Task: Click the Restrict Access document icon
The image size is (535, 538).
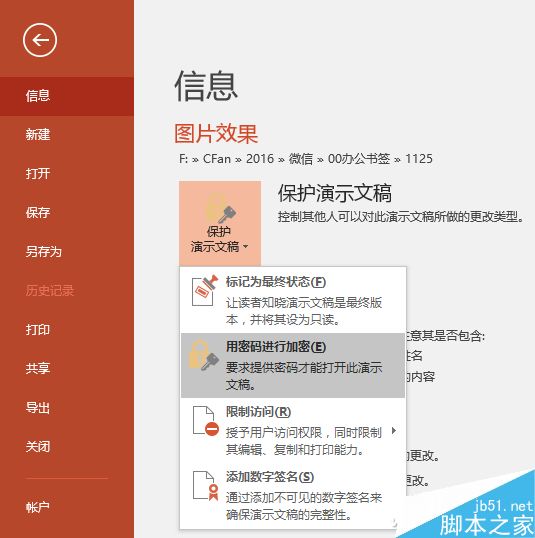Action: point(206,421)
